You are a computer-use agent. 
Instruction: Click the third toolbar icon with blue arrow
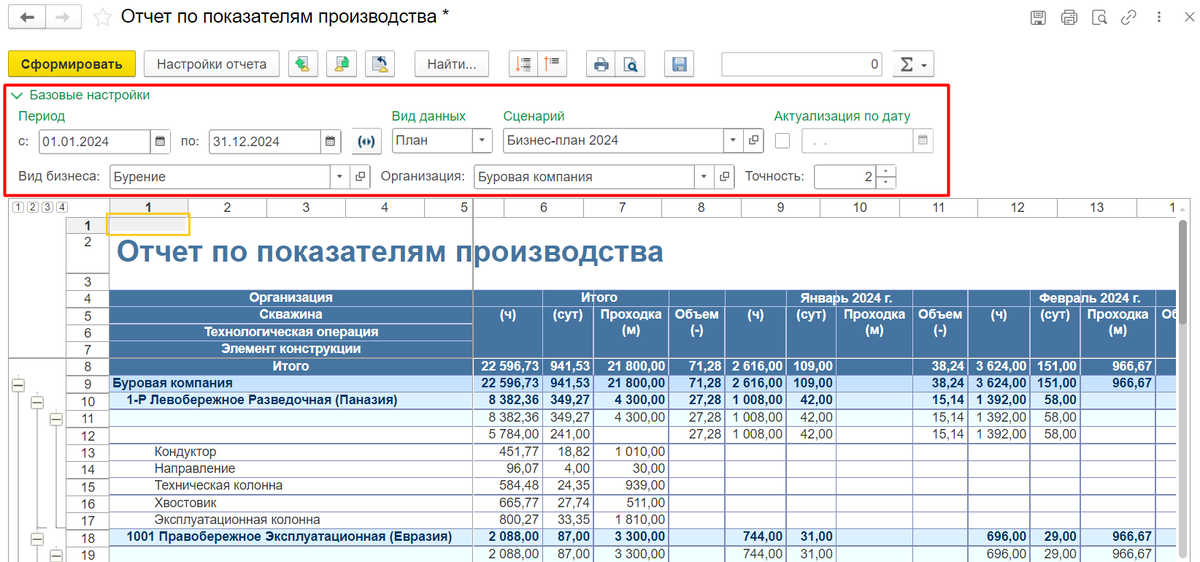point(380,64)
